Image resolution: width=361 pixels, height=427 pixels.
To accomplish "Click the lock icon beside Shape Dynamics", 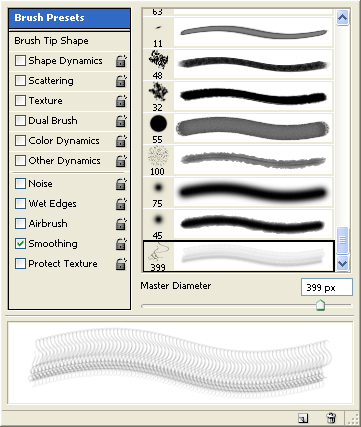I will [121, 61].
